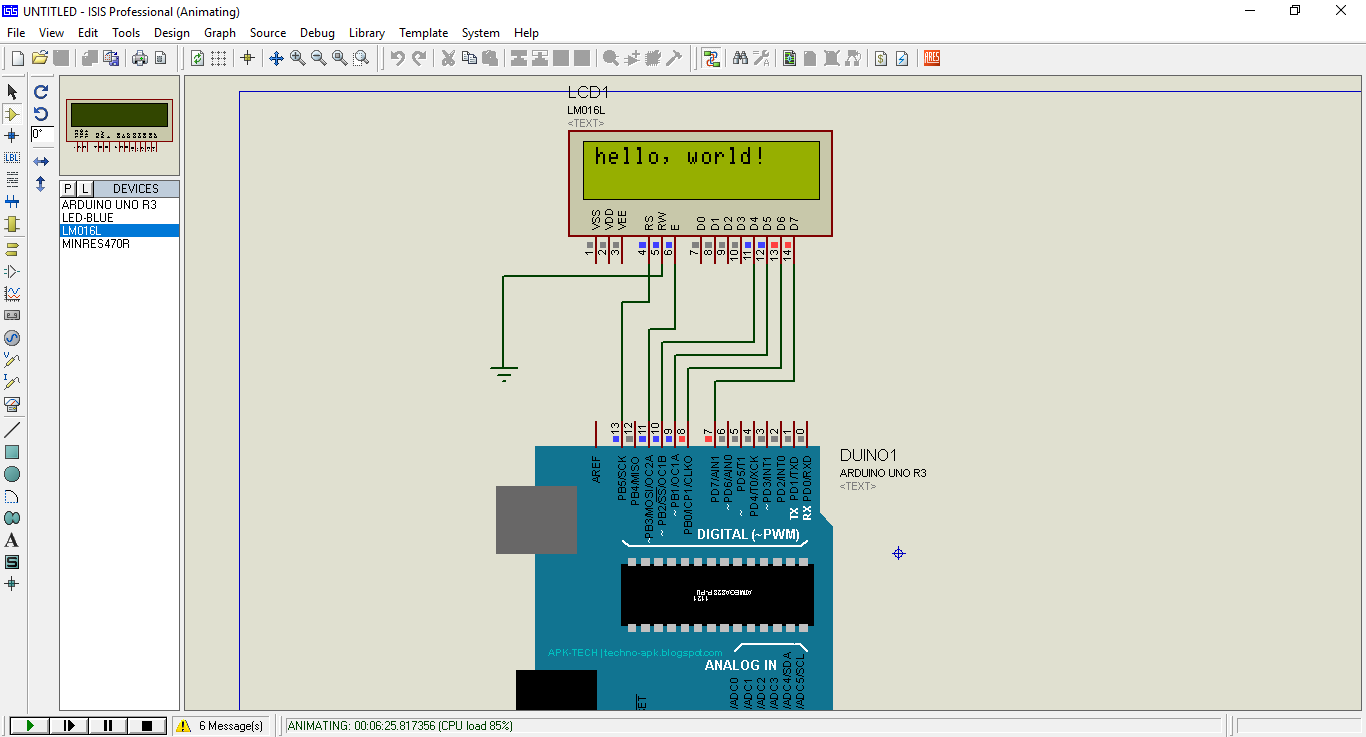
Task: Toggle the false origin crosshair icon
Action: [x=248, y=58]
